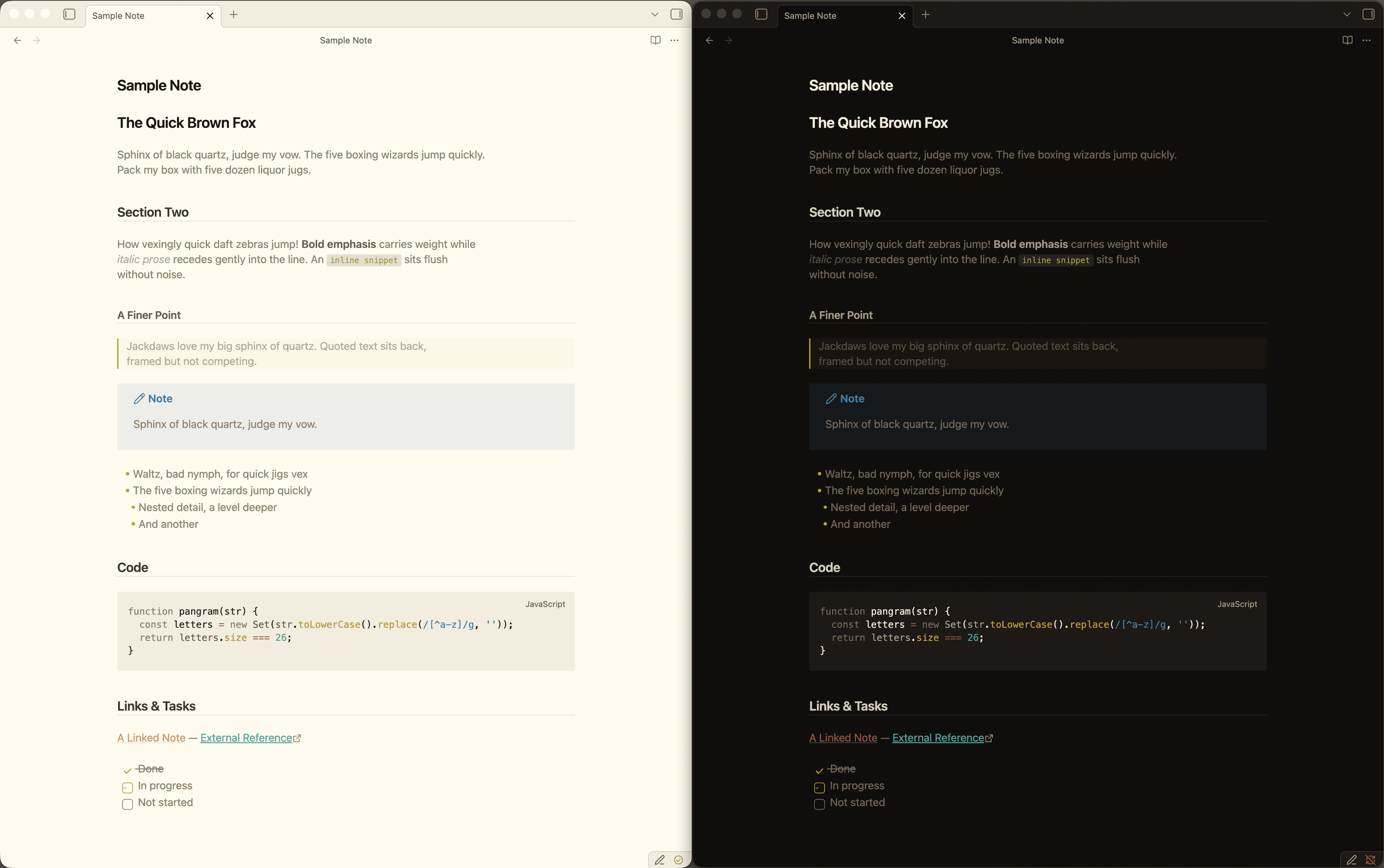Click the Note callout pencil icon in the dark window
The width and height of the screenshot is (1384, 868).
831,398
